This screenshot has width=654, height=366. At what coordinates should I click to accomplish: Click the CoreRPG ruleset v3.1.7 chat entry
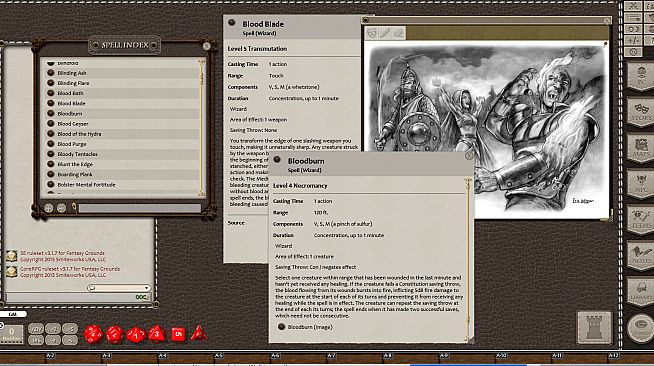coord(70,272)
